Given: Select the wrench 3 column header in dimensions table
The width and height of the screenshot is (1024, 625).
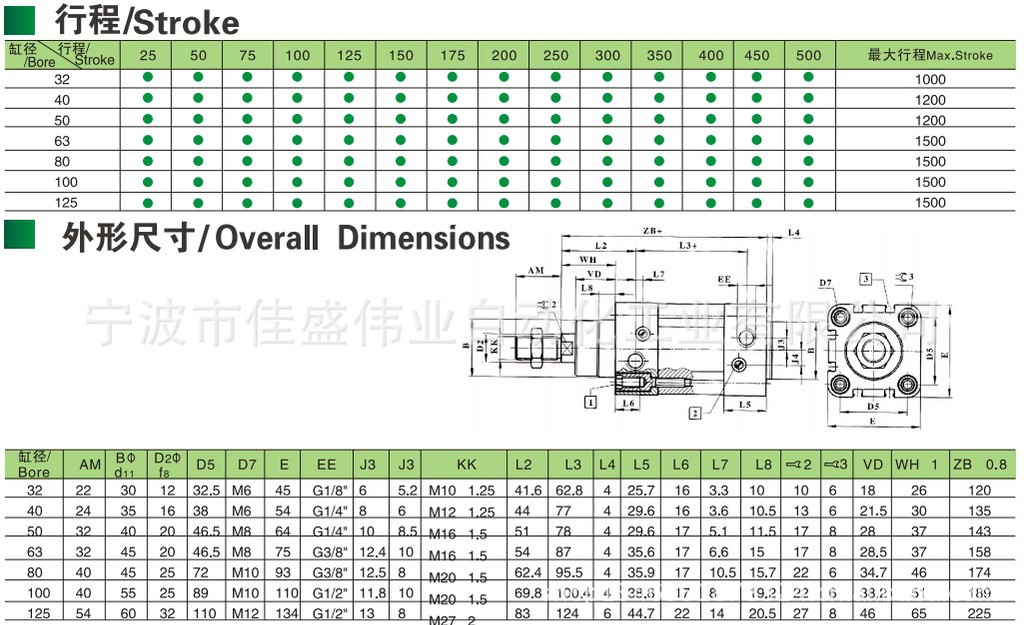Looking at the screenshot, I should coord(833,464).
